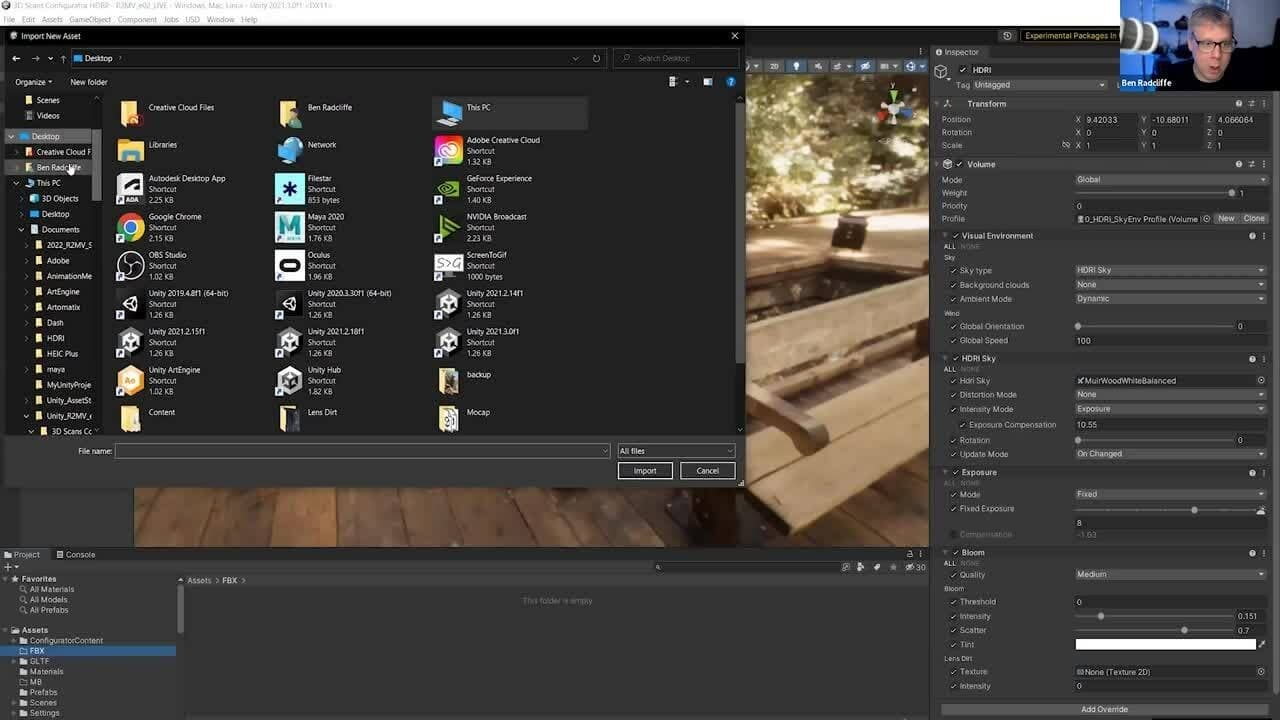The image size is (1280, 720).
Task: Cancel the Import New Asset dialog
Action: 707,471
